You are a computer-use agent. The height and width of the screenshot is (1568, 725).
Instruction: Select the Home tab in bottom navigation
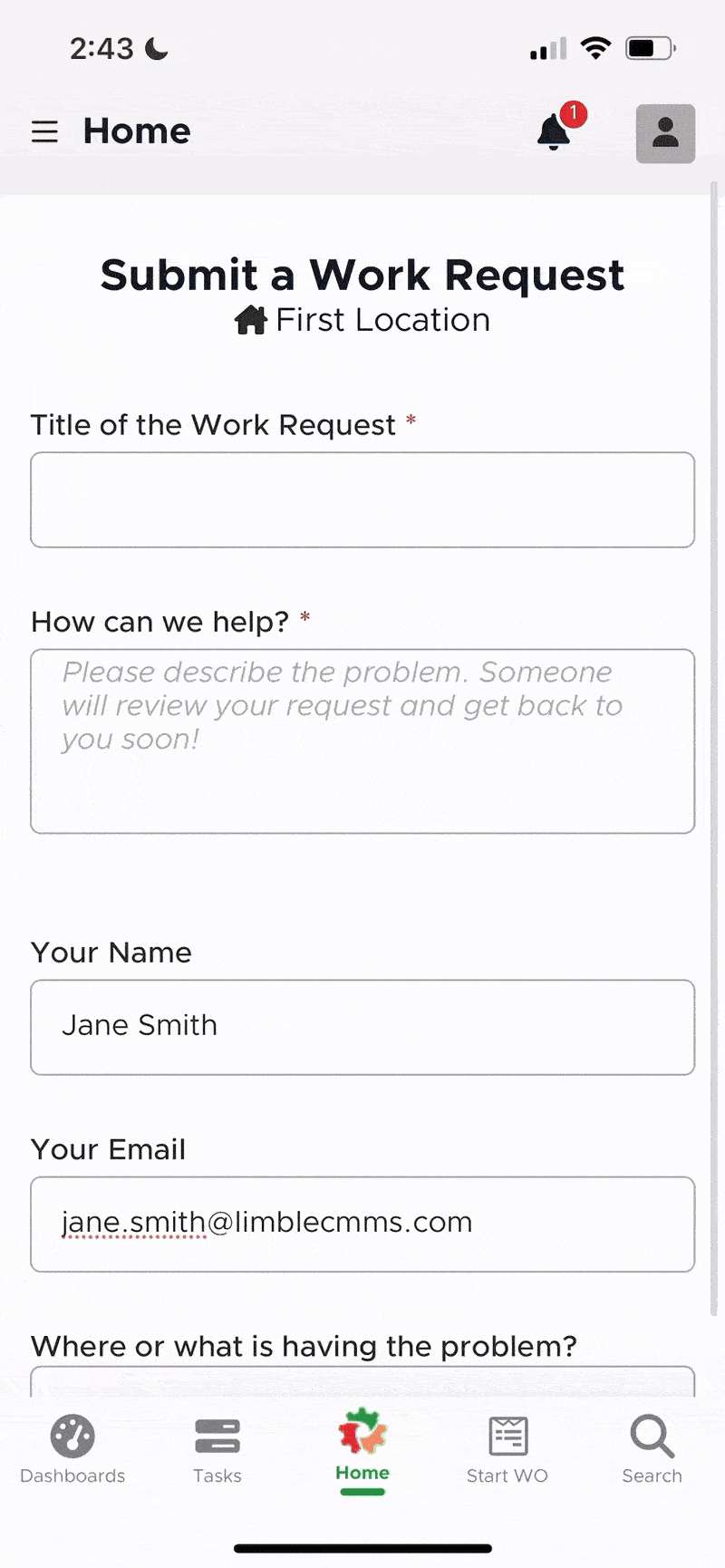pyautogui.click(x=362, y=1448)
